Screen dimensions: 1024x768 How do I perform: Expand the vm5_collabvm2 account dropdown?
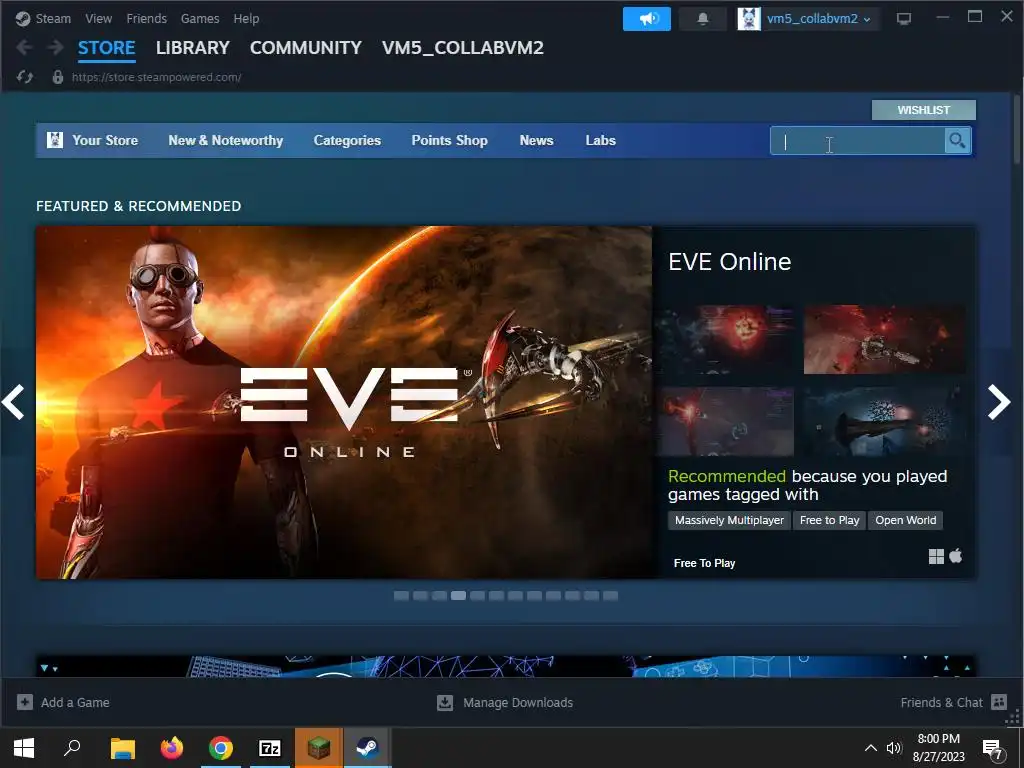[819, 19]
